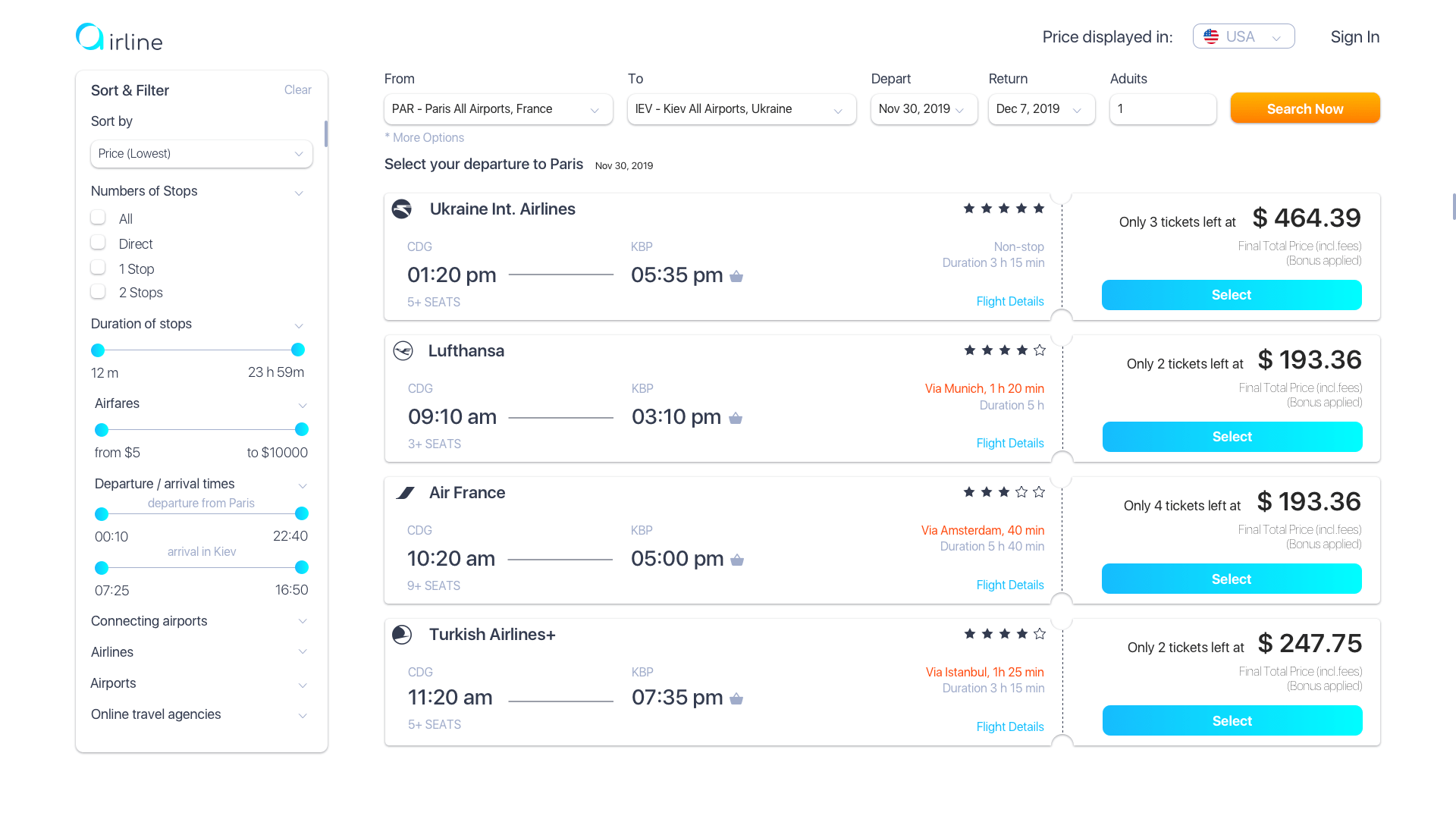The height and width of the screenshot is (819, 1456).
Task: Click the Airline logo icon
Action: 89,36
